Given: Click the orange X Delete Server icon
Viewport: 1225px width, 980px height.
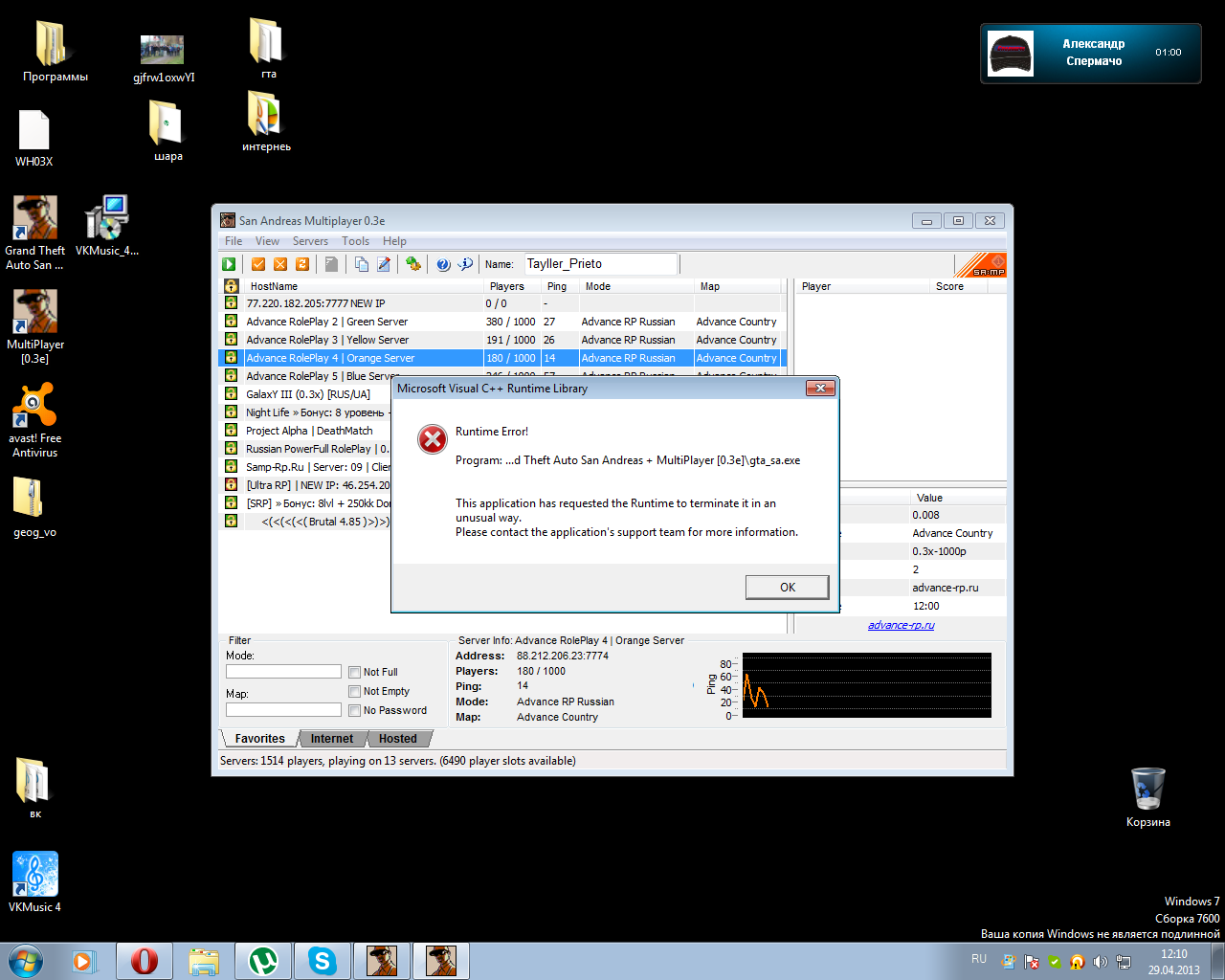Looking at the screenshot, I should pyautogui.click(x=280, y=264).
